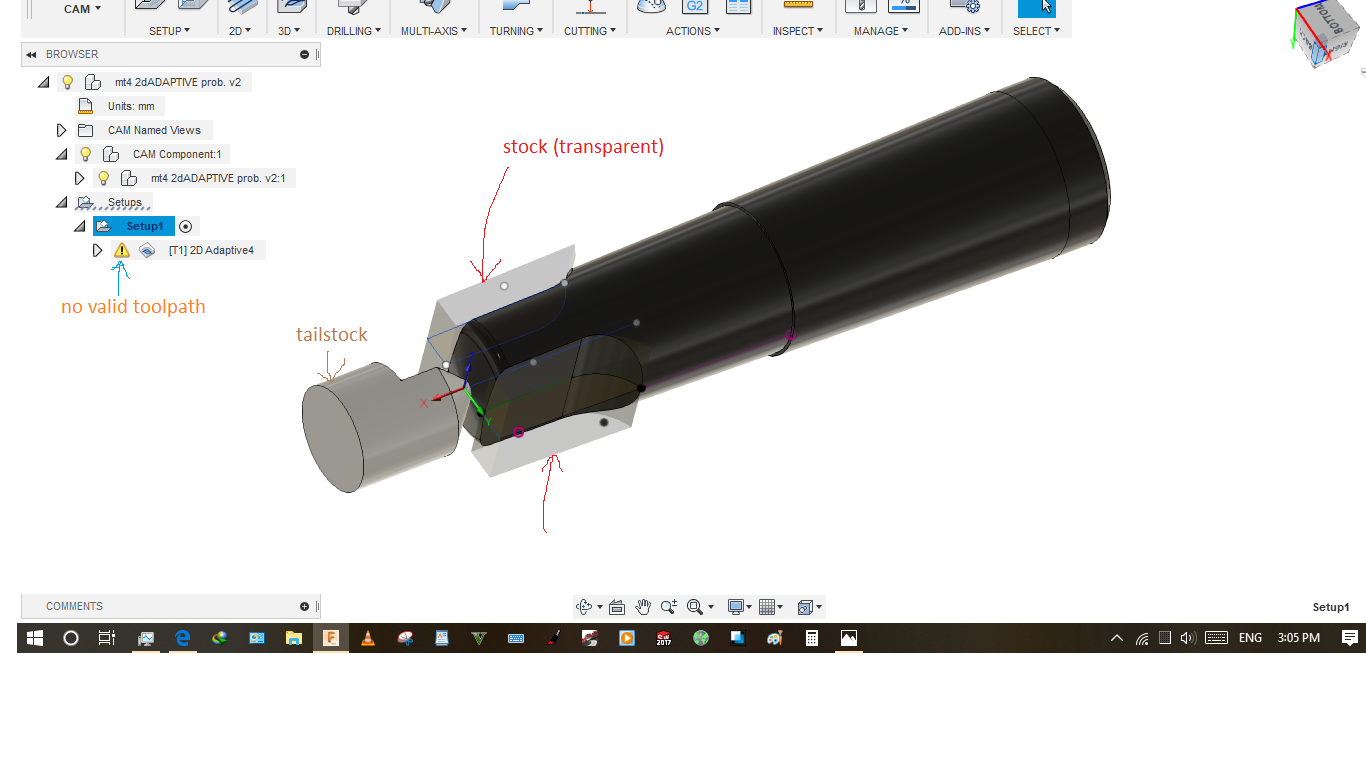Open the TURNING toolbar menu
The image size is (1366, 768).
515,31
